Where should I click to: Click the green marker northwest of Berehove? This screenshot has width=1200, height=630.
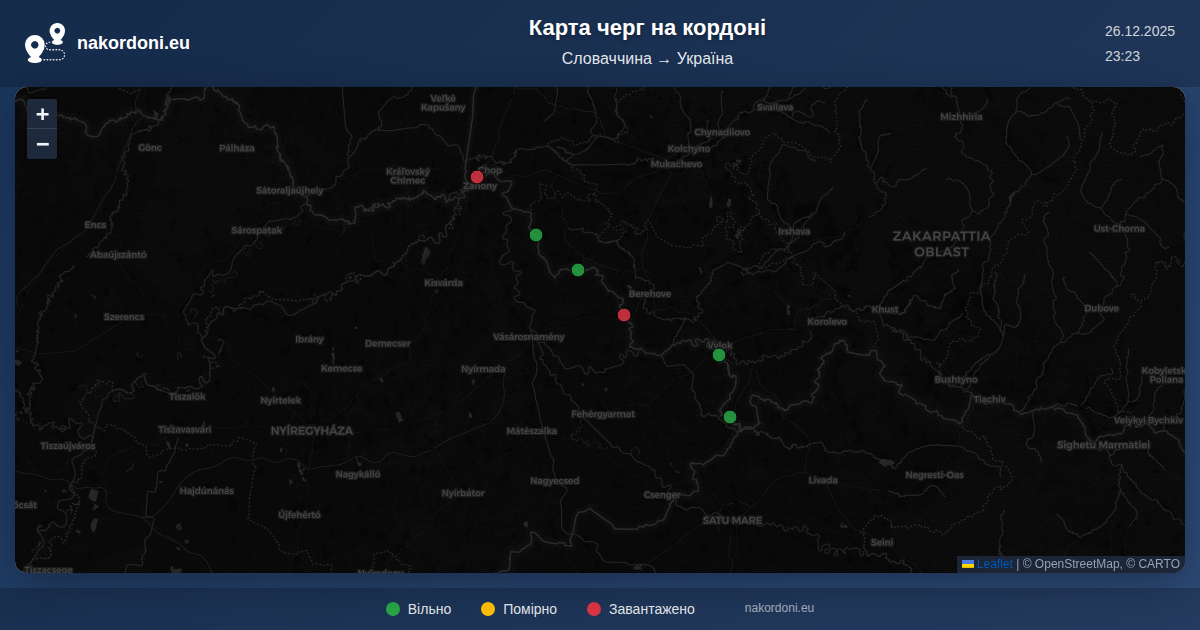tap(578, 270)
